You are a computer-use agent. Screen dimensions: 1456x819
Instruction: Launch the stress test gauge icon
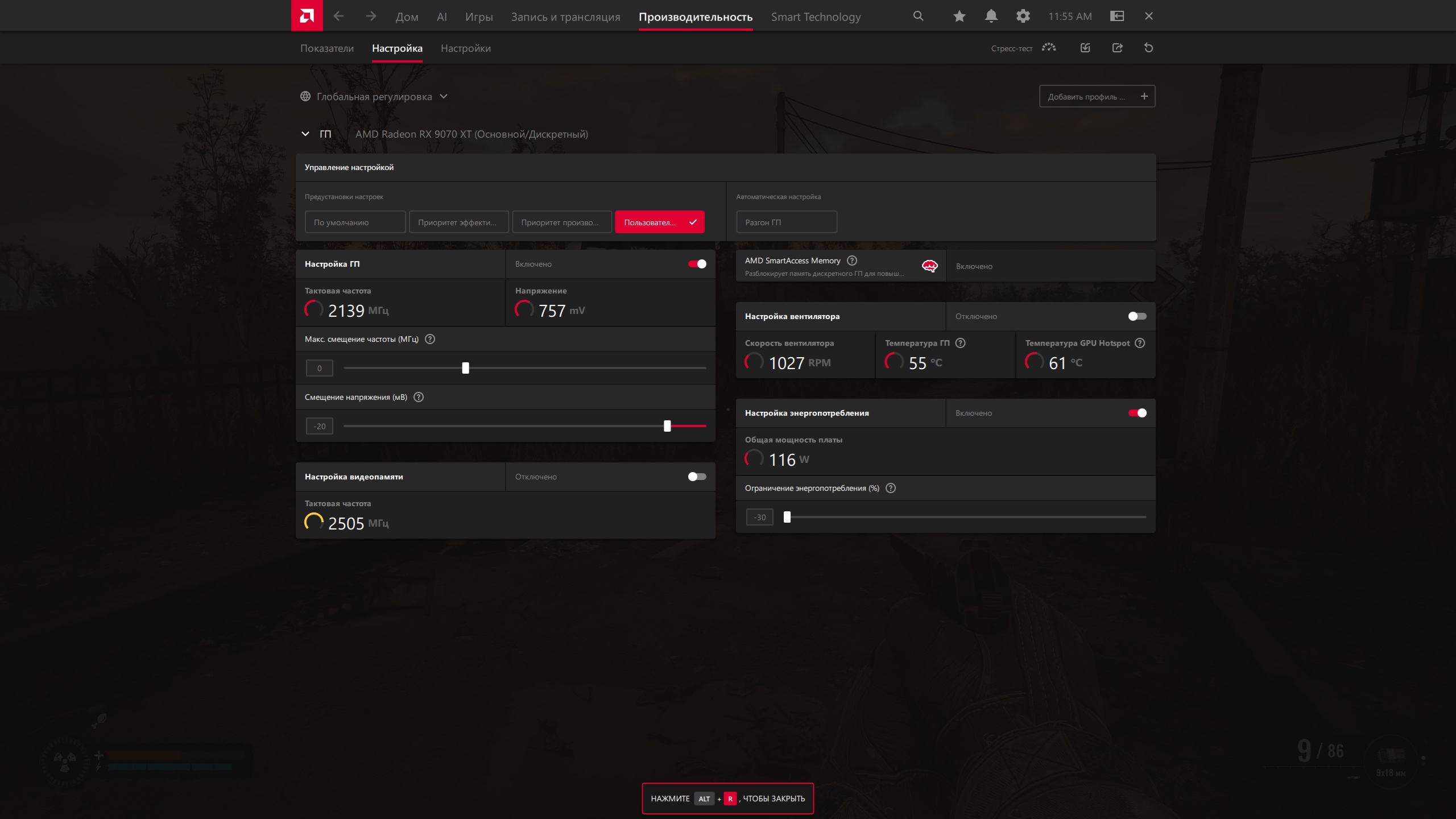point(1049,48)
